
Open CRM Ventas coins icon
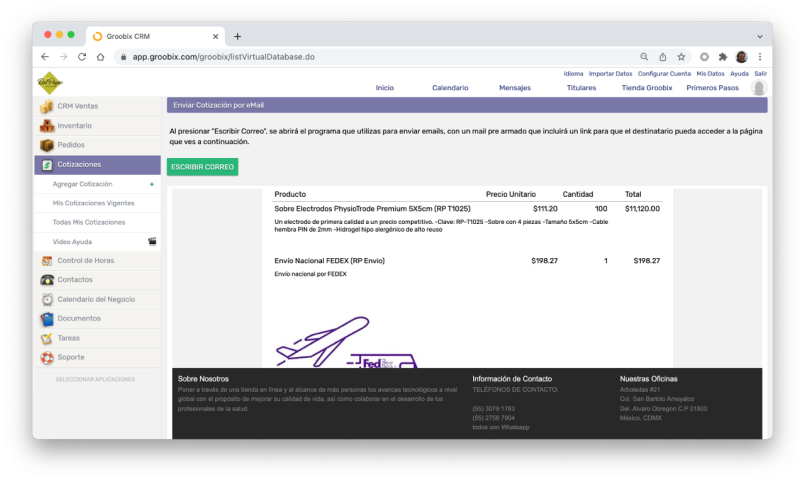(x=47, y=106)
